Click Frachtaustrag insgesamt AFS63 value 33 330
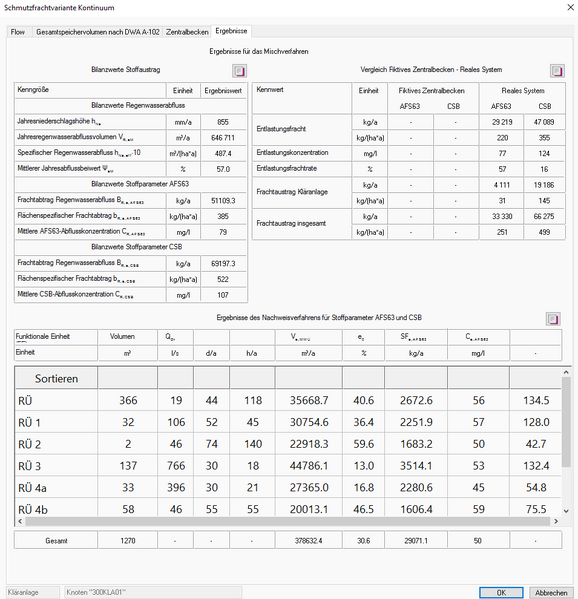The height and width of the screenshot is (599, 578). pyautogui.click(x=502, y=217)
